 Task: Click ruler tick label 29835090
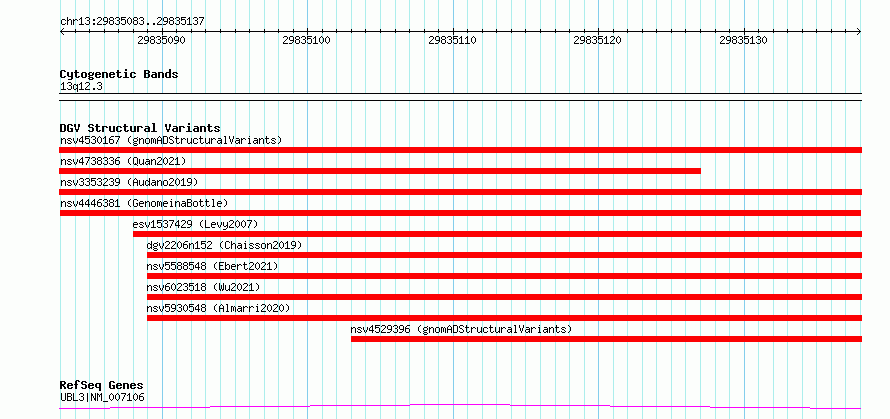pos(161,40)
